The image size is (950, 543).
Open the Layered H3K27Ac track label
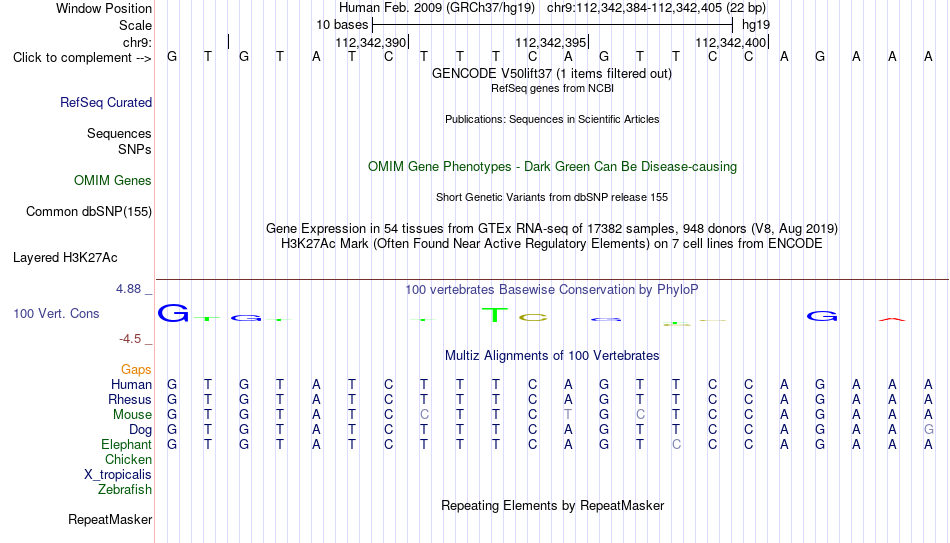(65, 258)
